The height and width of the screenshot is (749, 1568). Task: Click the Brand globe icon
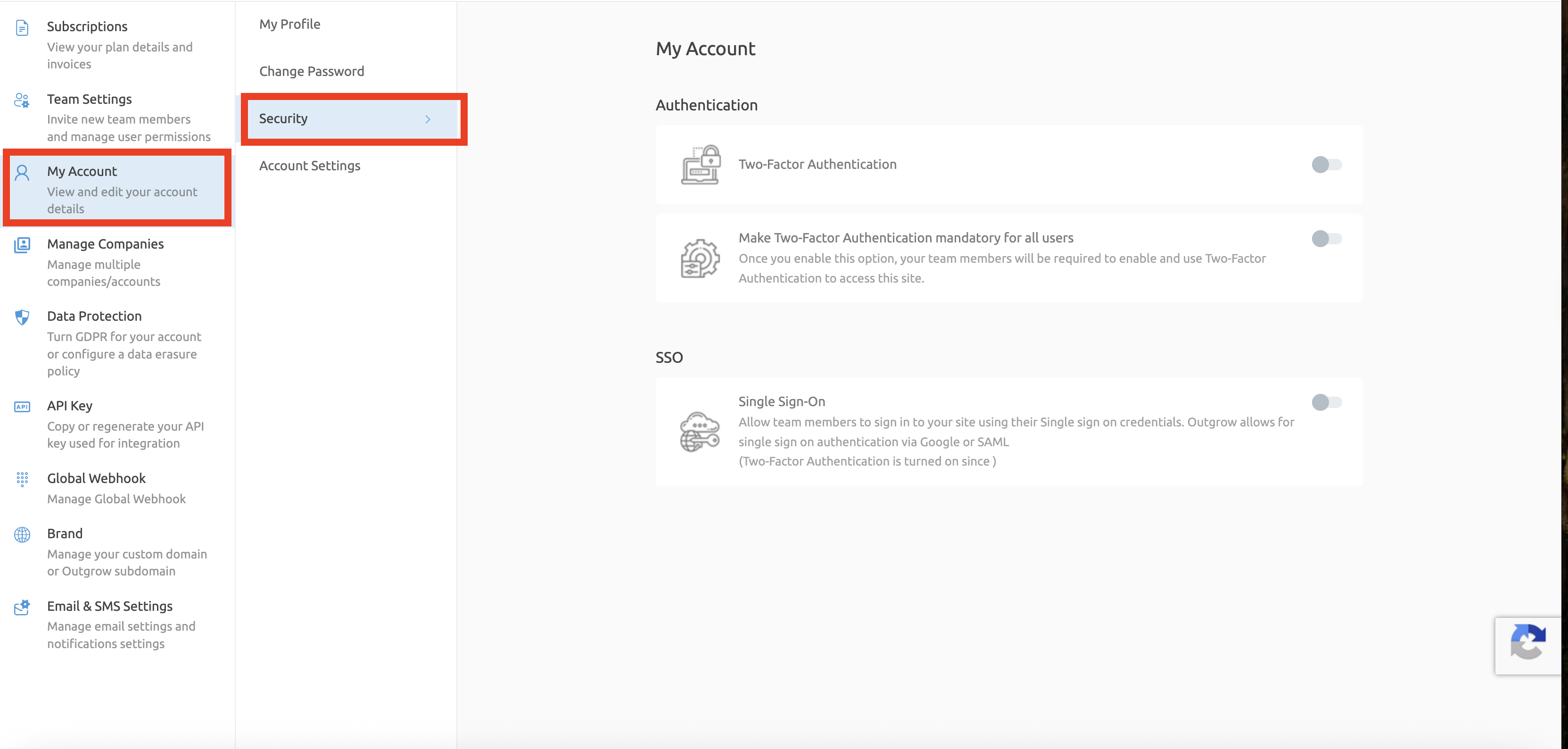(x=22, y=535)
